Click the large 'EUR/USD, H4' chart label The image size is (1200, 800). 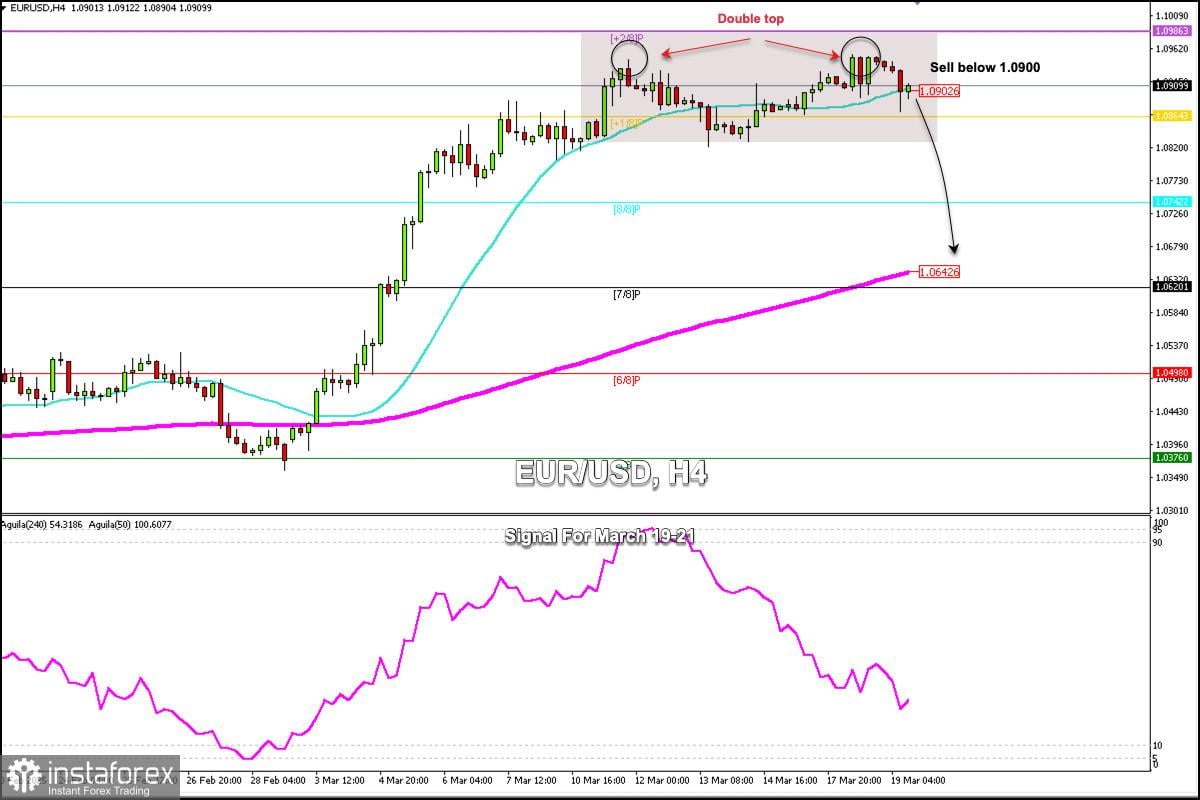coord(611,472)
